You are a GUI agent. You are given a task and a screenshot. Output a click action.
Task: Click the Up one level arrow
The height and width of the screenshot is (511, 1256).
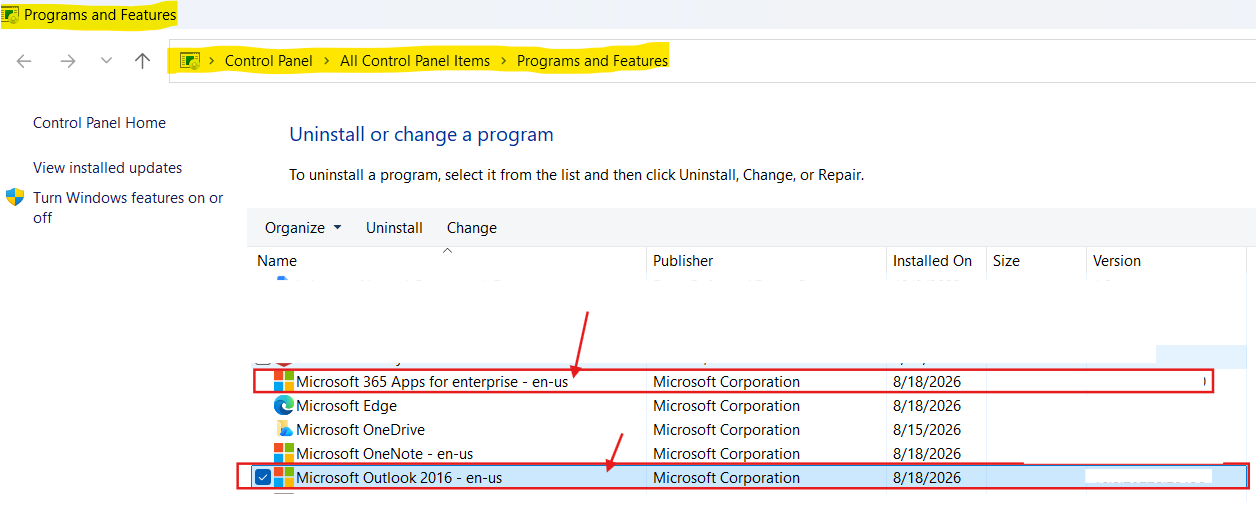142,61
